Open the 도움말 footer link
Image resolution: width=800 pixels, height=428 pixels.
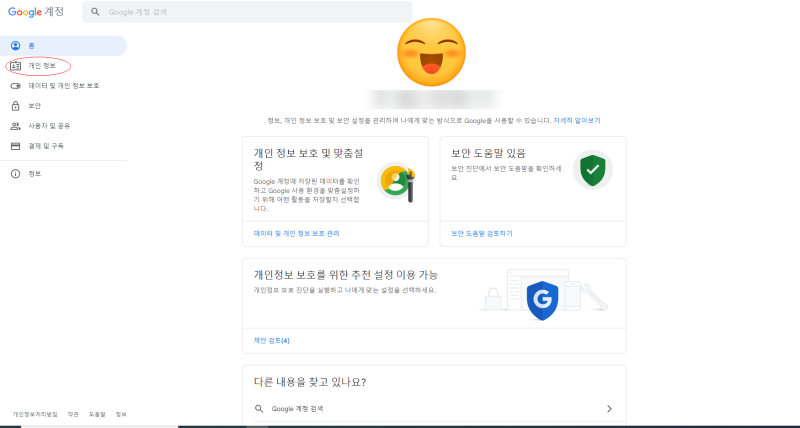coord(97,415)
